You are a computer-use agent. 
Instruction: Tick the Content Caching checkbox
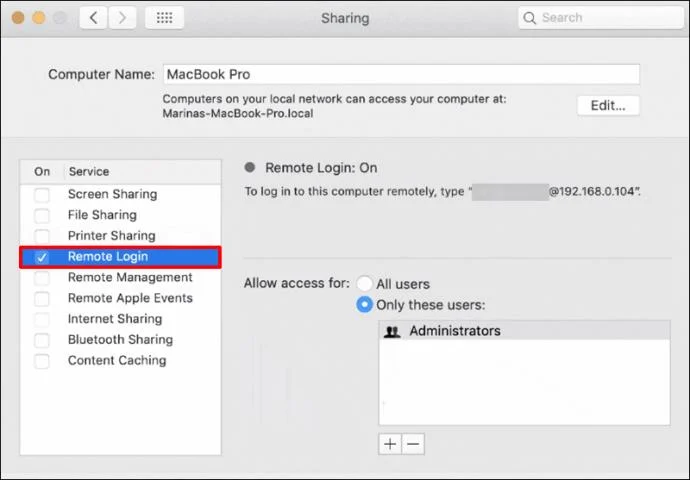point(42,361)
